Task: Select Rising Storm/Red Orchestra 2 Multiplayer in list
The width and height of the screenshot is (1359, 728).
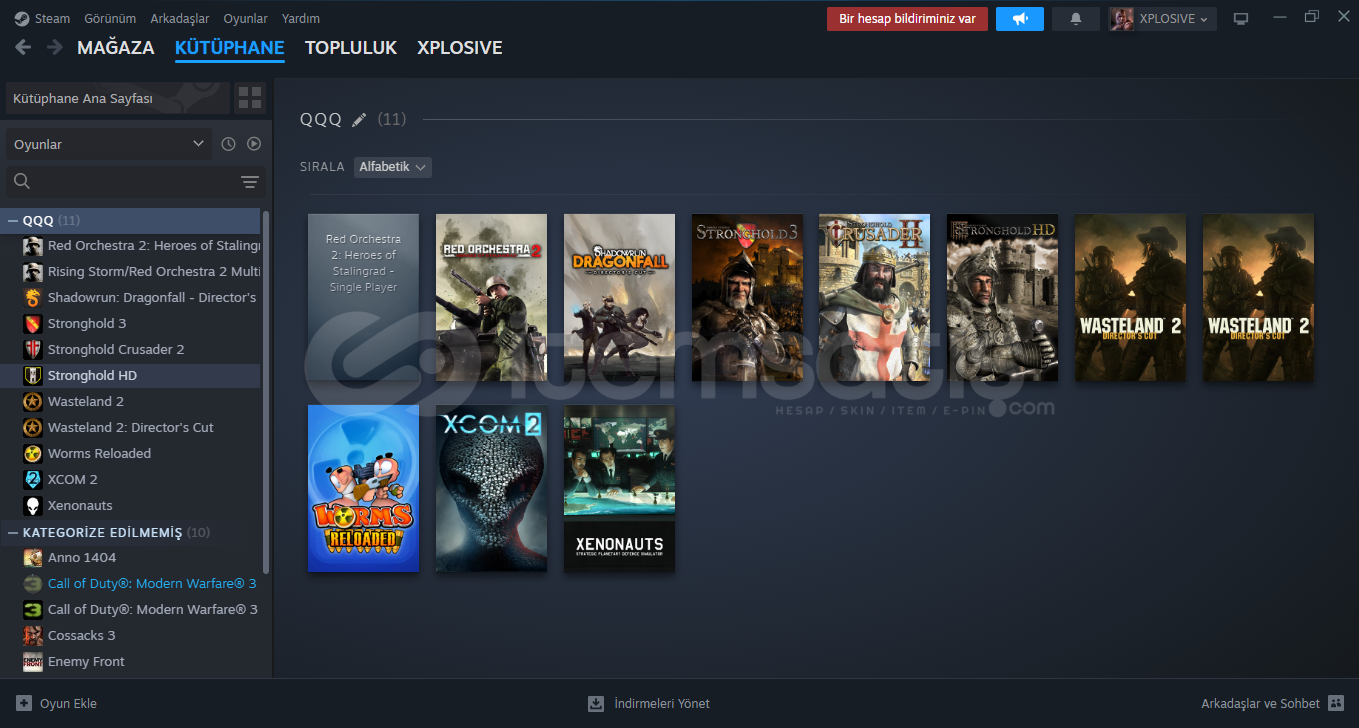Action: coord(140,271)
